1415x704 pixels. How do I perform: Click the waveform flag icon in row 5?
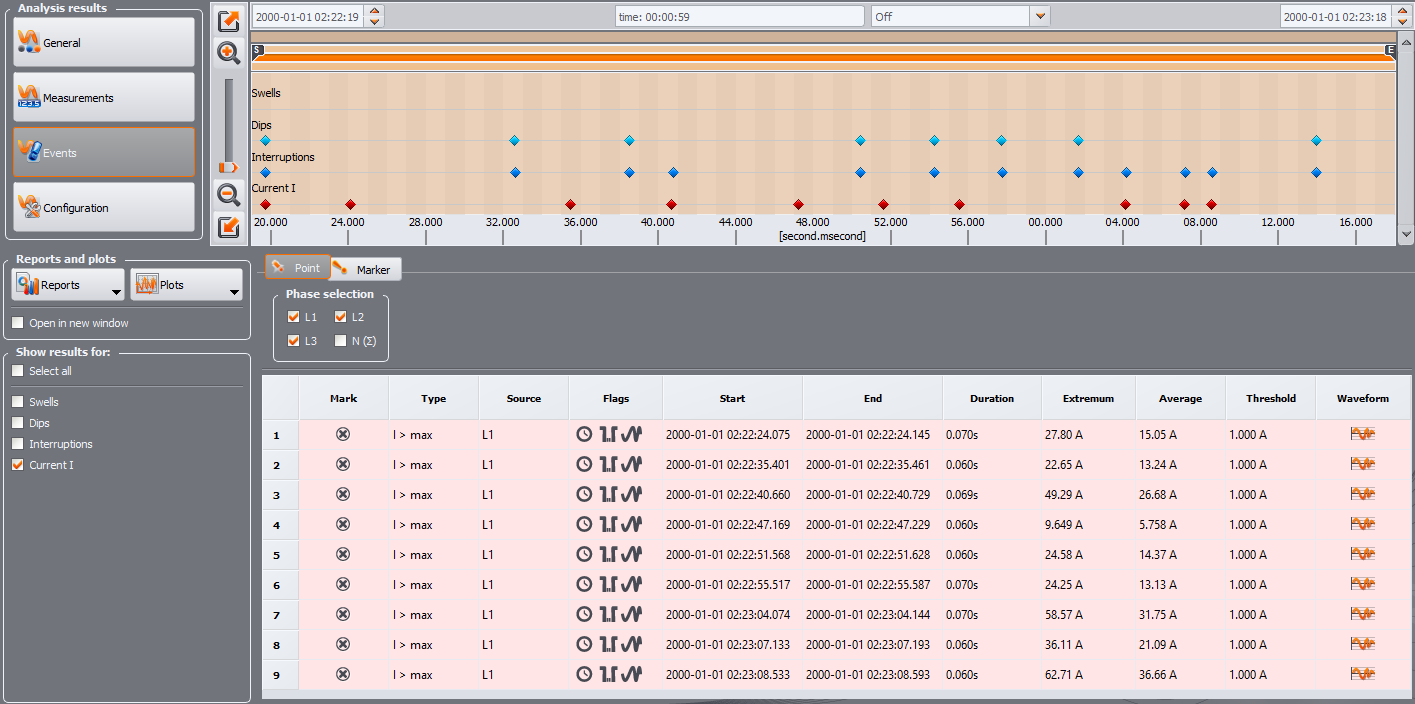[631, 554]
